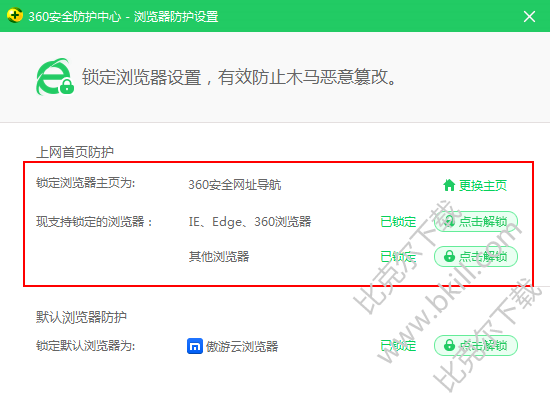Click the 锁定默认浏览器为 label
550x395 pixels.
tap(86, 346)
